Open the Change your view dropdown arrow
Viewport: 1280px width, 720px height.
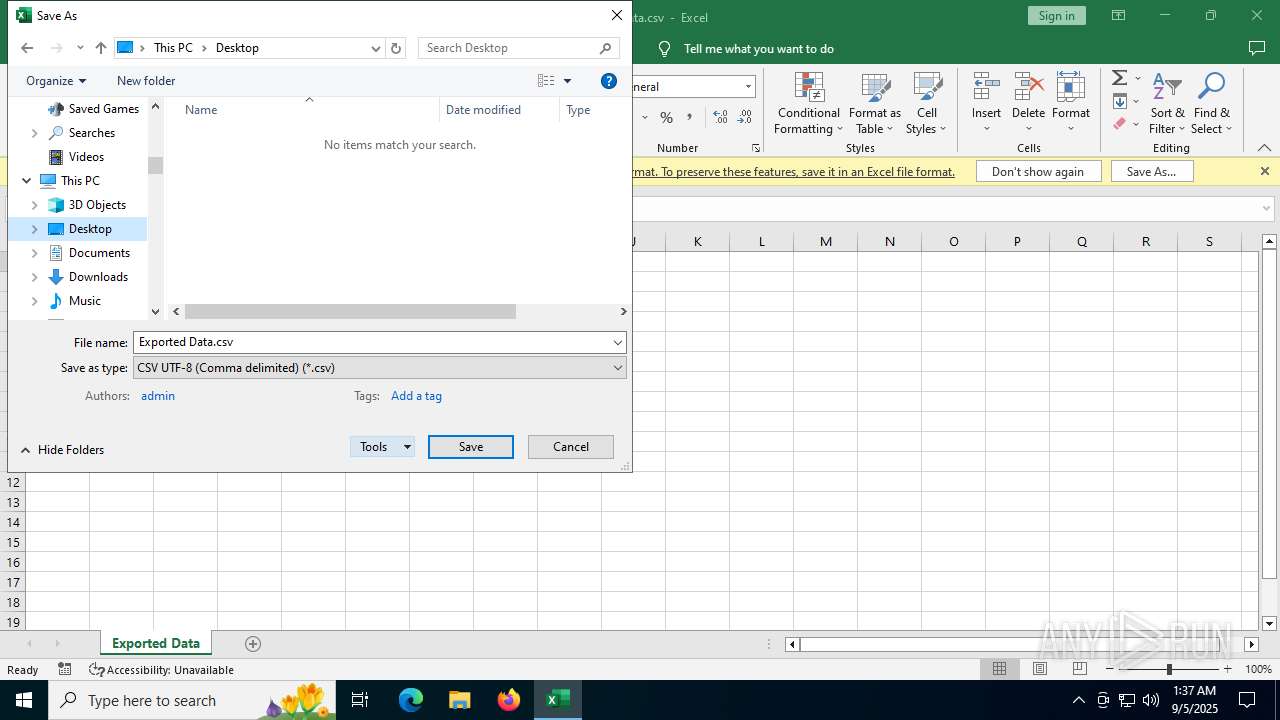(567, 81)
